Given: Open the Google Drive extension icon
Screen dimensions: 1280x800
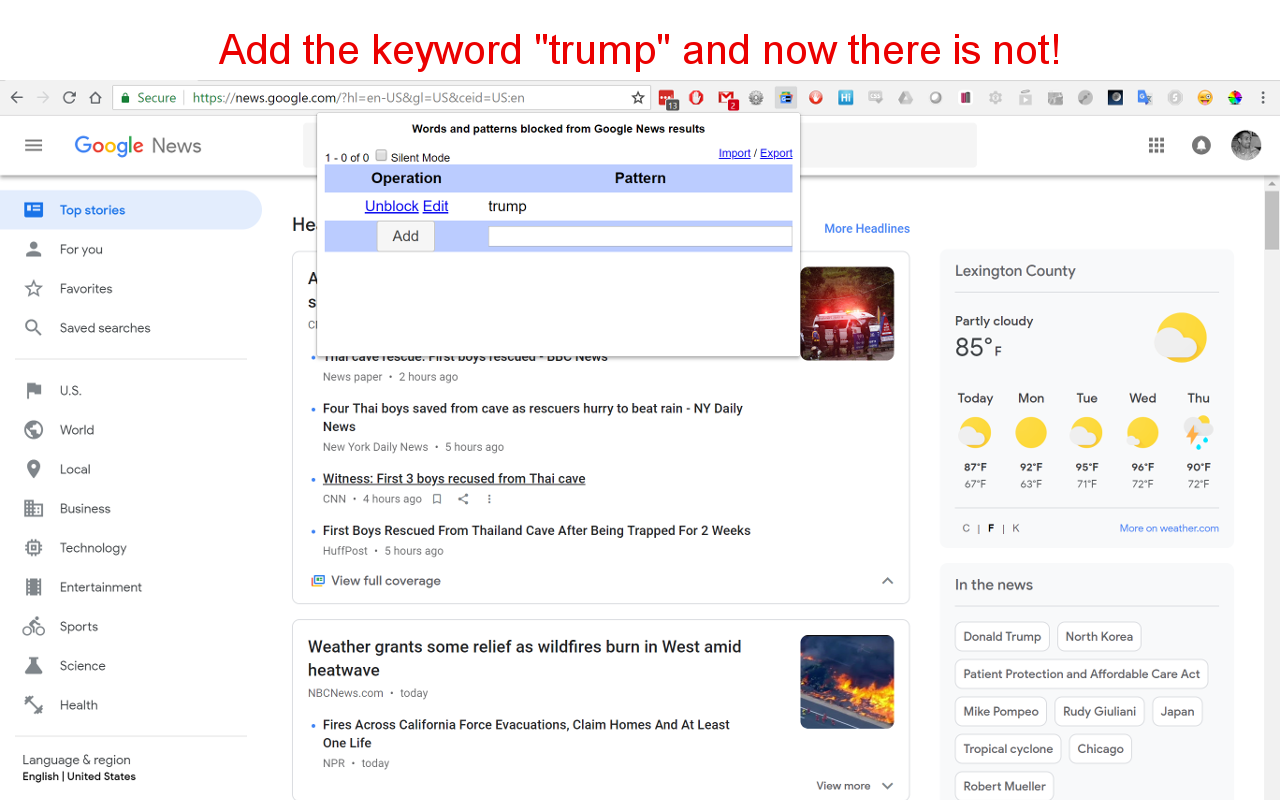Looking at the screenshot, I should 905,97.
